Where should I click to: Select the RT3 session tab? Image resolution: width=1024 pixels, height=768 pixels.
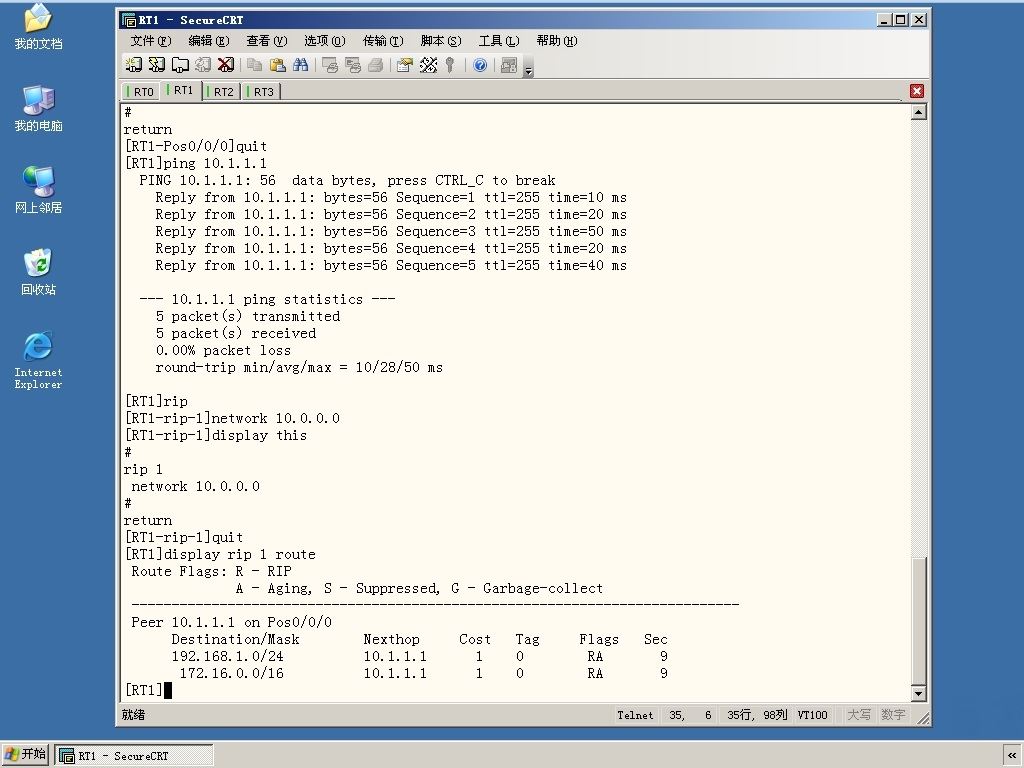click(x=261, y=91)
